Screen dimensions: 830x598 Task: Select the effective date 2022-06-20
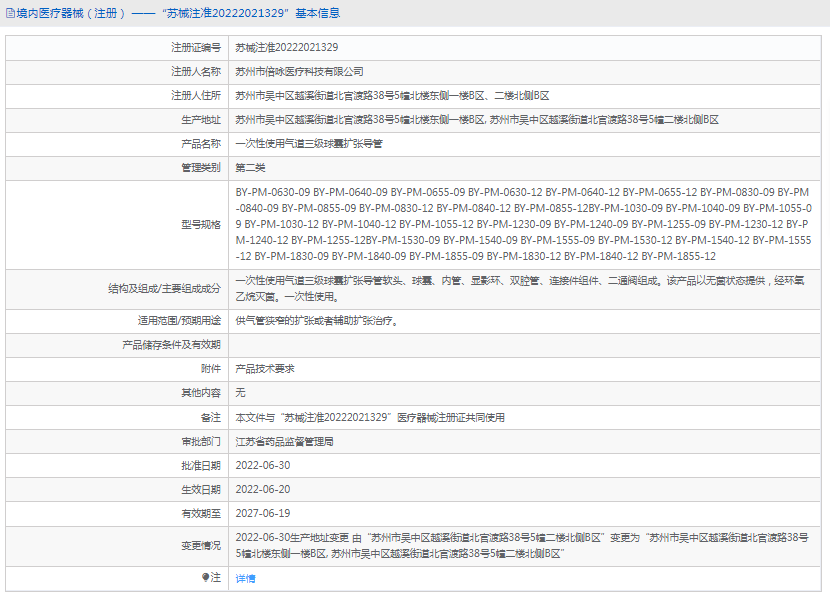263,490
